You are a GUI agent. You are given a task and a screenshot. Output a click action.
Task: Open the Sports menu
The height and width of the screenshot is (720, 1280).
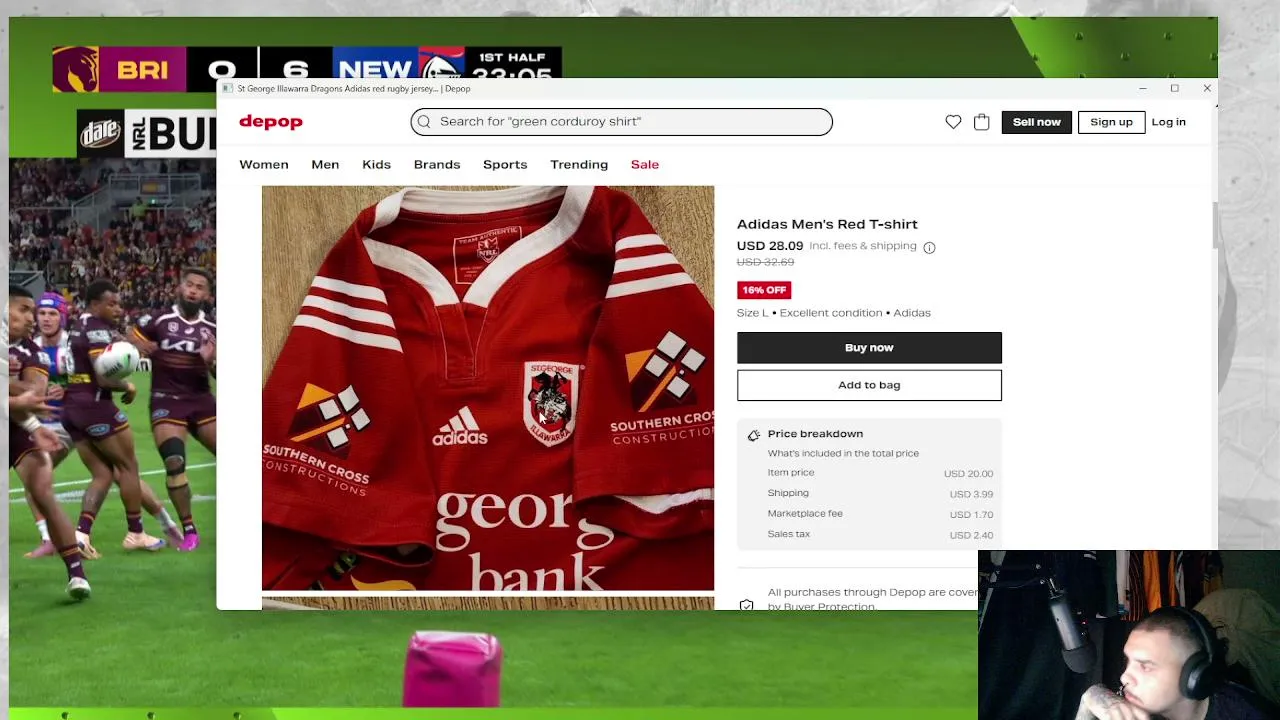[505, 164]
